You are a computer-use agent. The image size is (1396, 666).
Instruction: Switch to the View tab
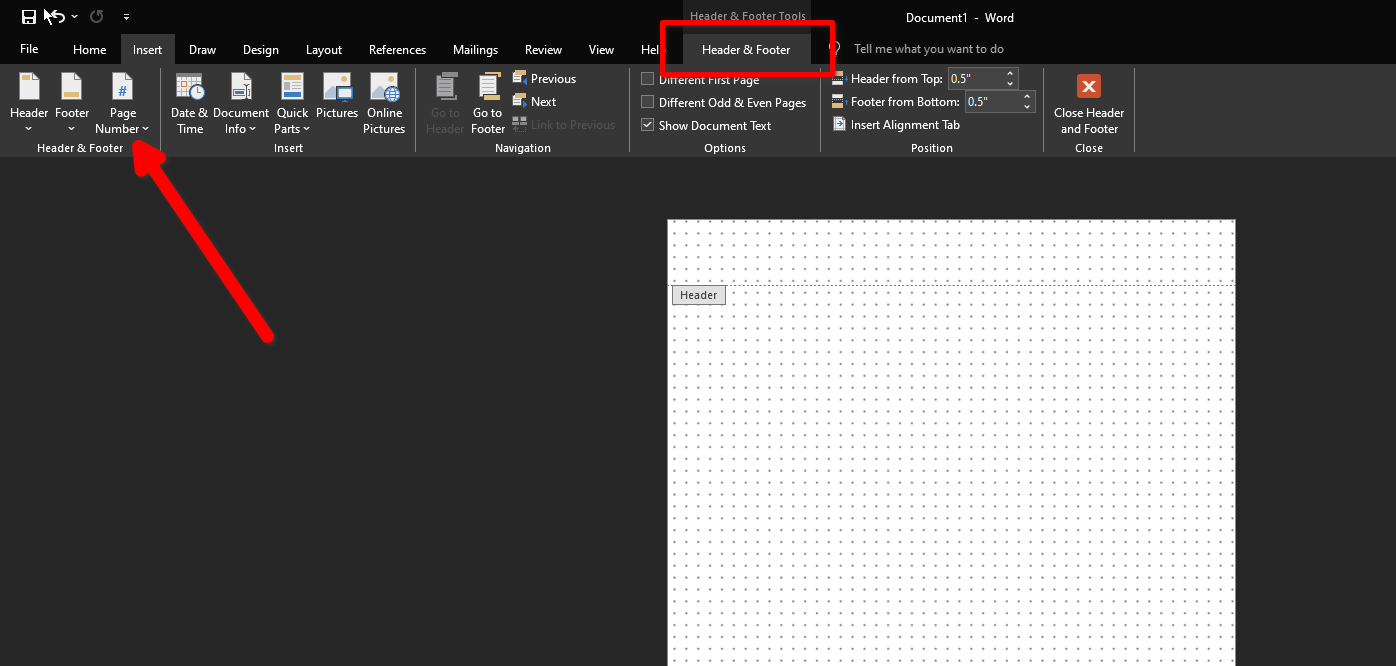point(601,50)
